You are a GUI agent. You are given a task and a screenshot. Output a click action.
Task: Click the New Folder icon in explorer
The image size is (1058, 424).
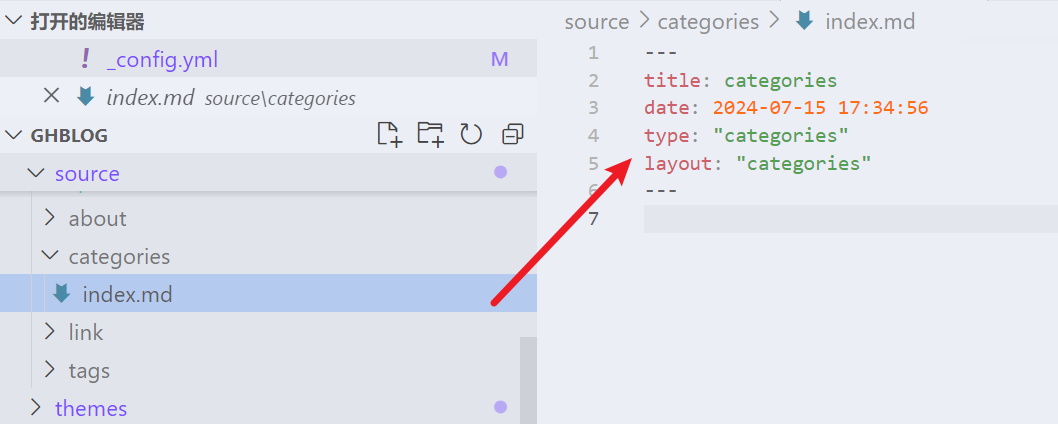430,134
